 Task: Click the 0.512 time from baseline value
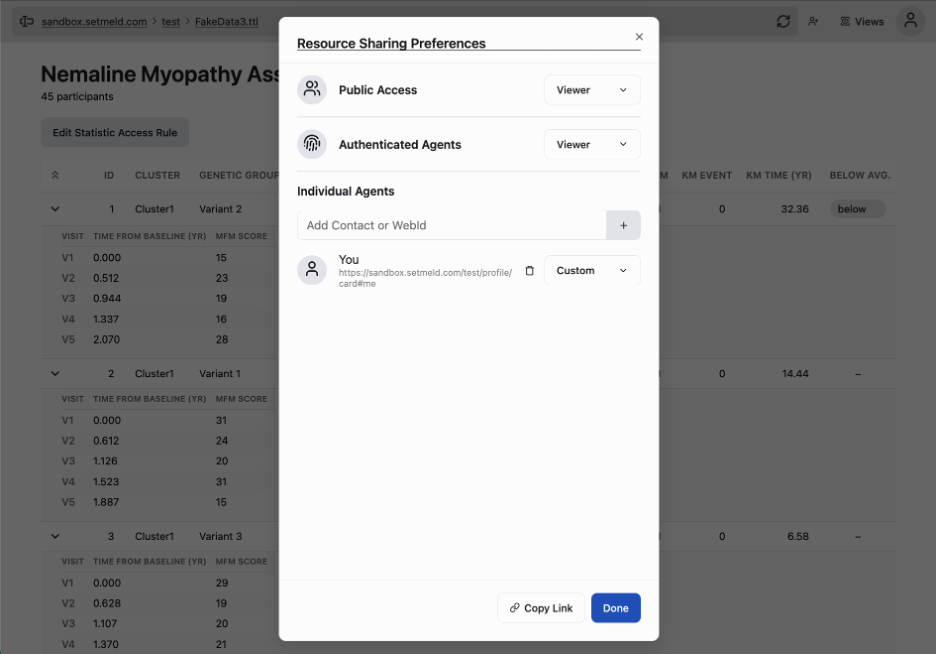106,278
